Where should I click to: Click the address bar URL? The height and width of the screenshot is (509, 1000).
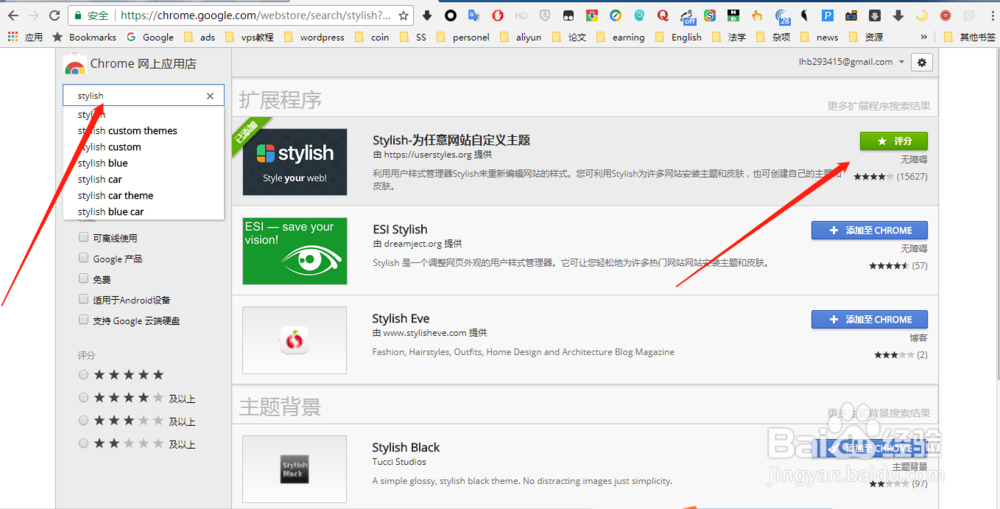tap(255, 15)
